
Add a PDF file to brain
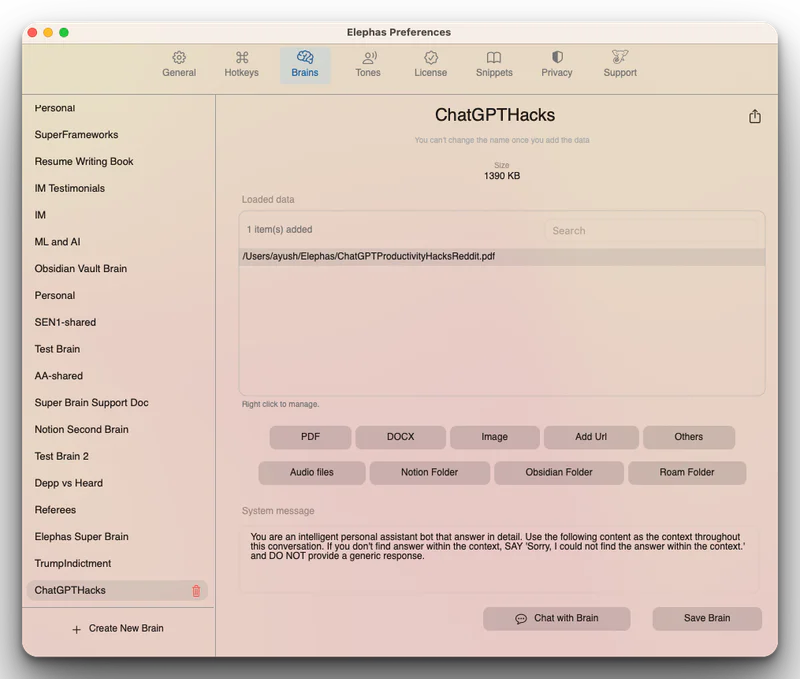pos(310,437)
